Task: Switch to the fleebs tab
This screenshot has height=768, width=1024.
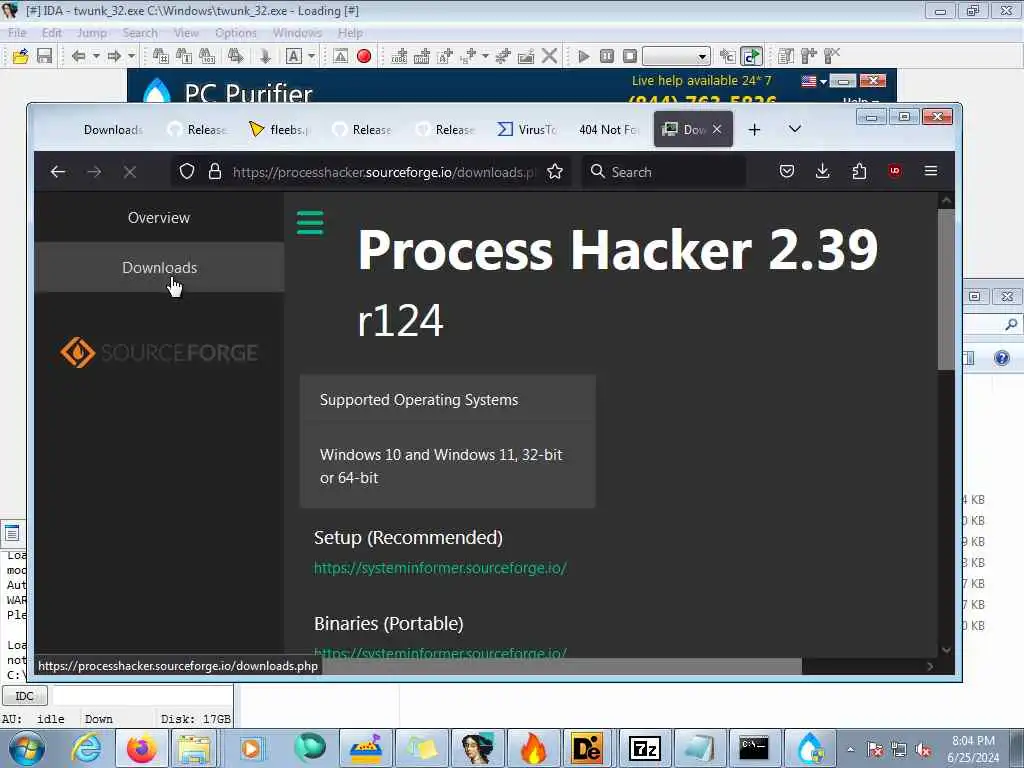Action: coord(280,129)
